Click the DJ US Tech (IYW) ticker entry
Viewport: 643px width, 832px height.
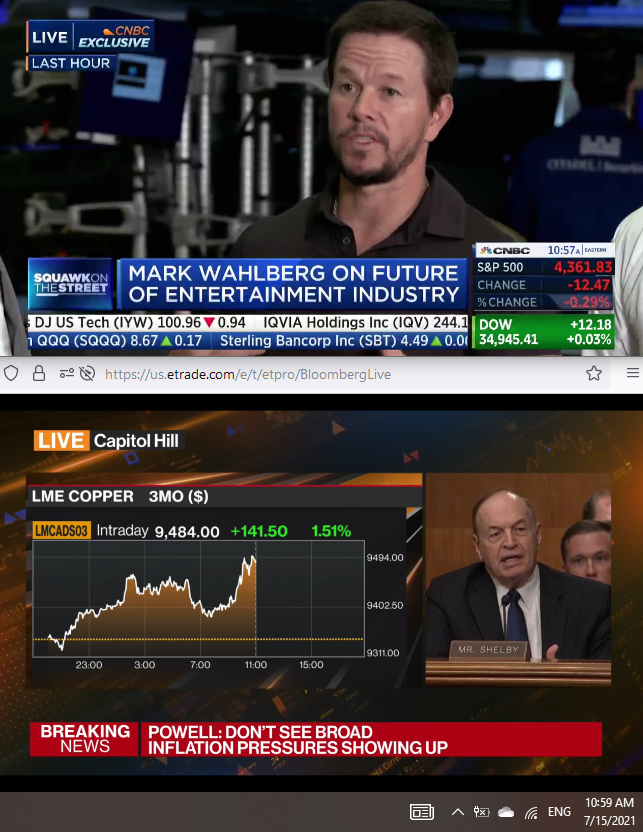[x=140, y=323]
